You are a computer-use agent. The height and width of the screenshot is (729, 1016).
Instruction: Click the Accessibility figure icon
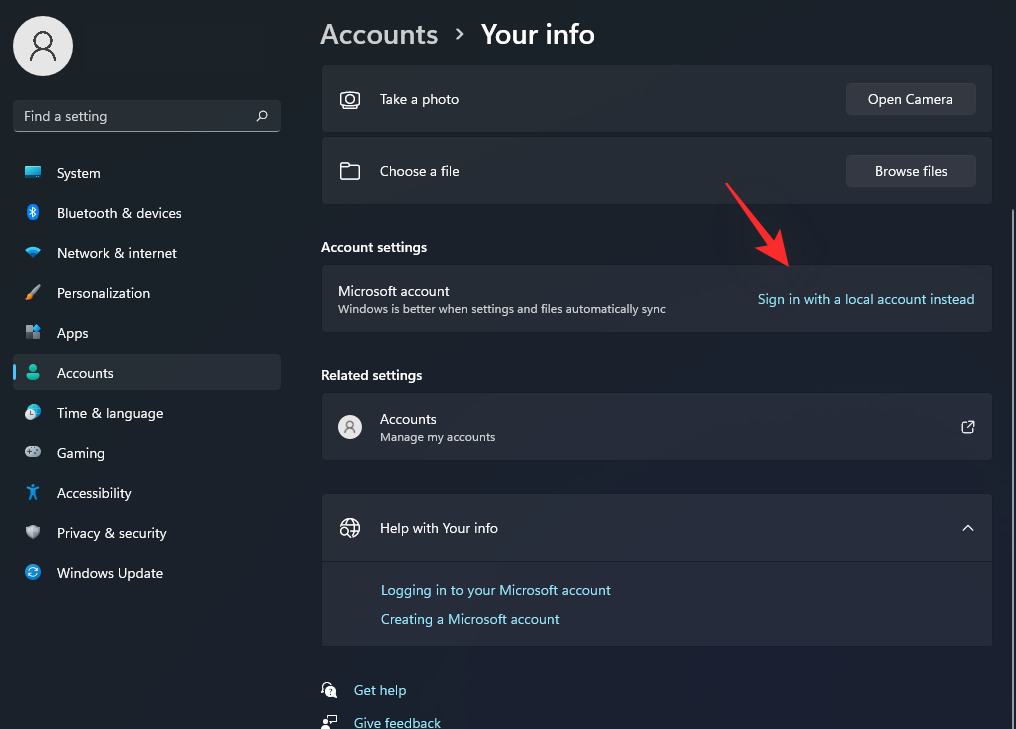[33, 493]
